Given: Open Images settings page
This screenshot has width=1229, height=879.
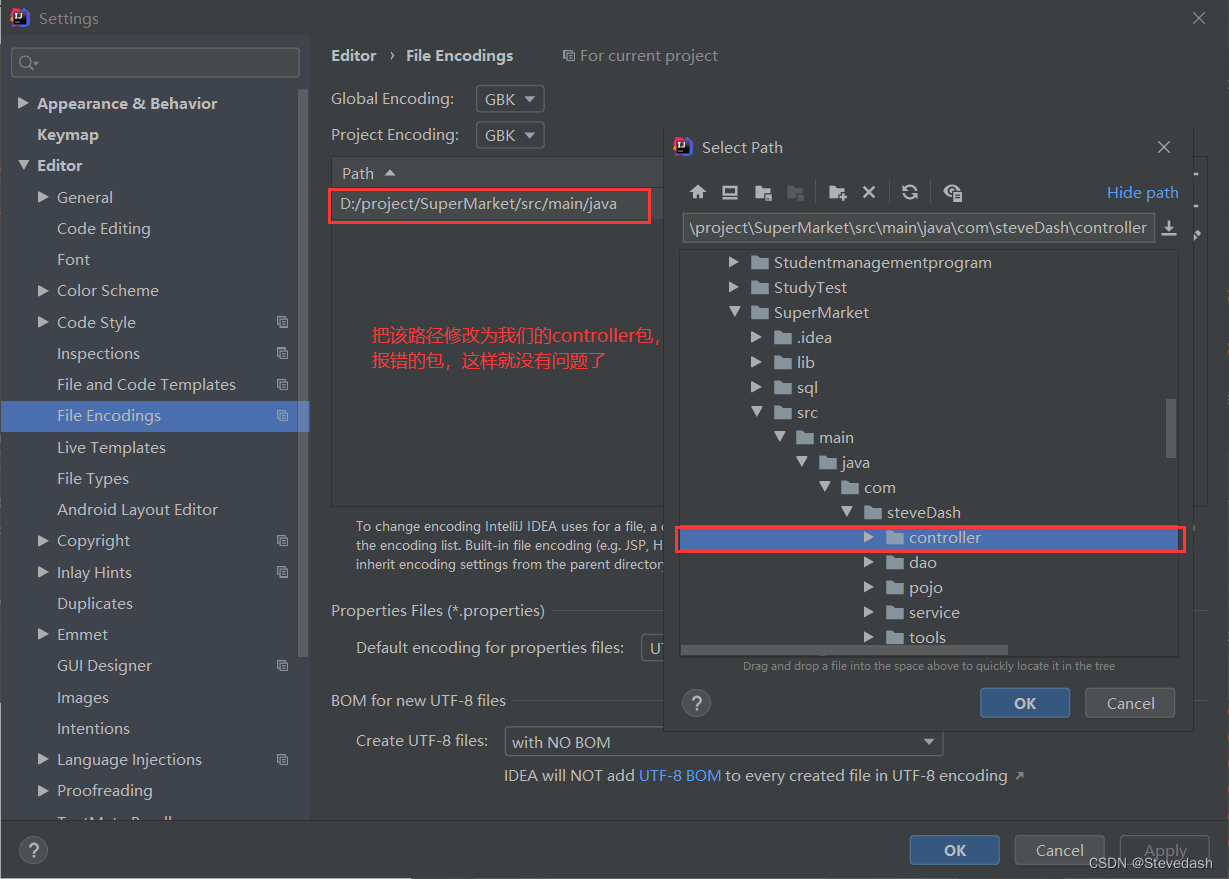Looking at the screenshot, I should click(x=83, y=697).
